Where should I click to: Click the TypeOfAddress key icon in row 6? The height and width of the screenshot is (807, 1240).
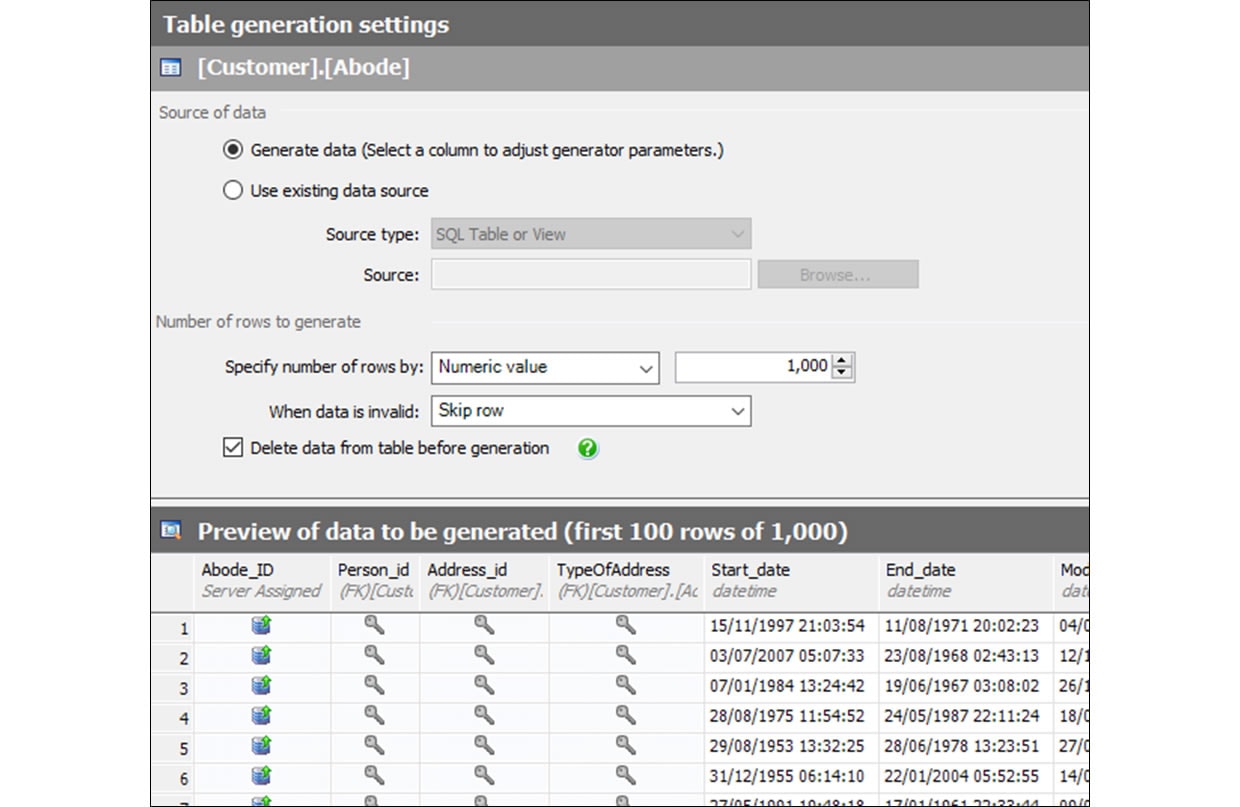(626, 776)
